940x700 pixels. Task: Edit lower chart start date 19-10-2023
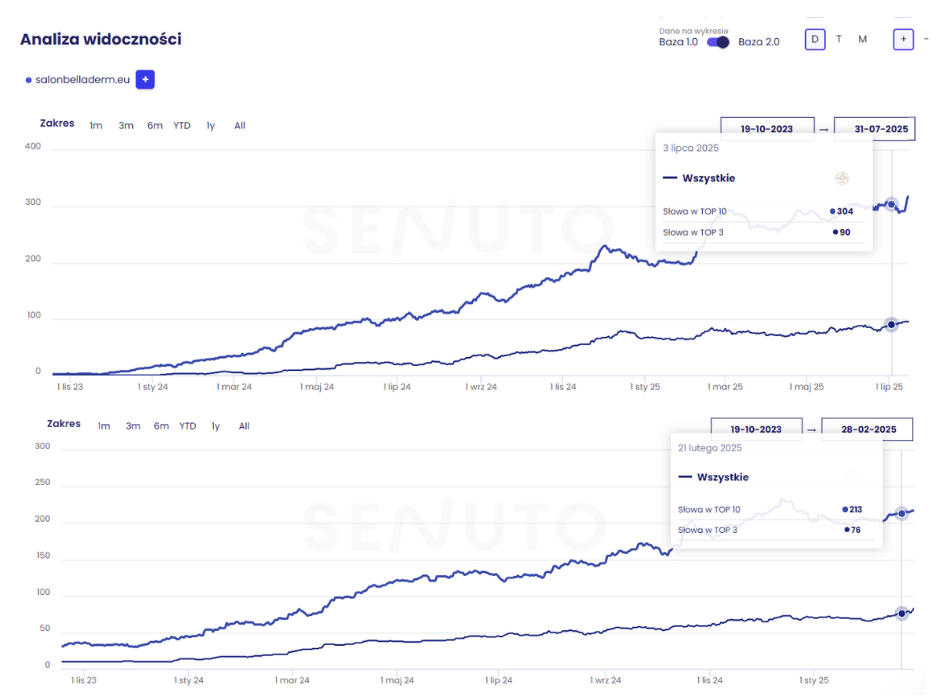point(756,429)
